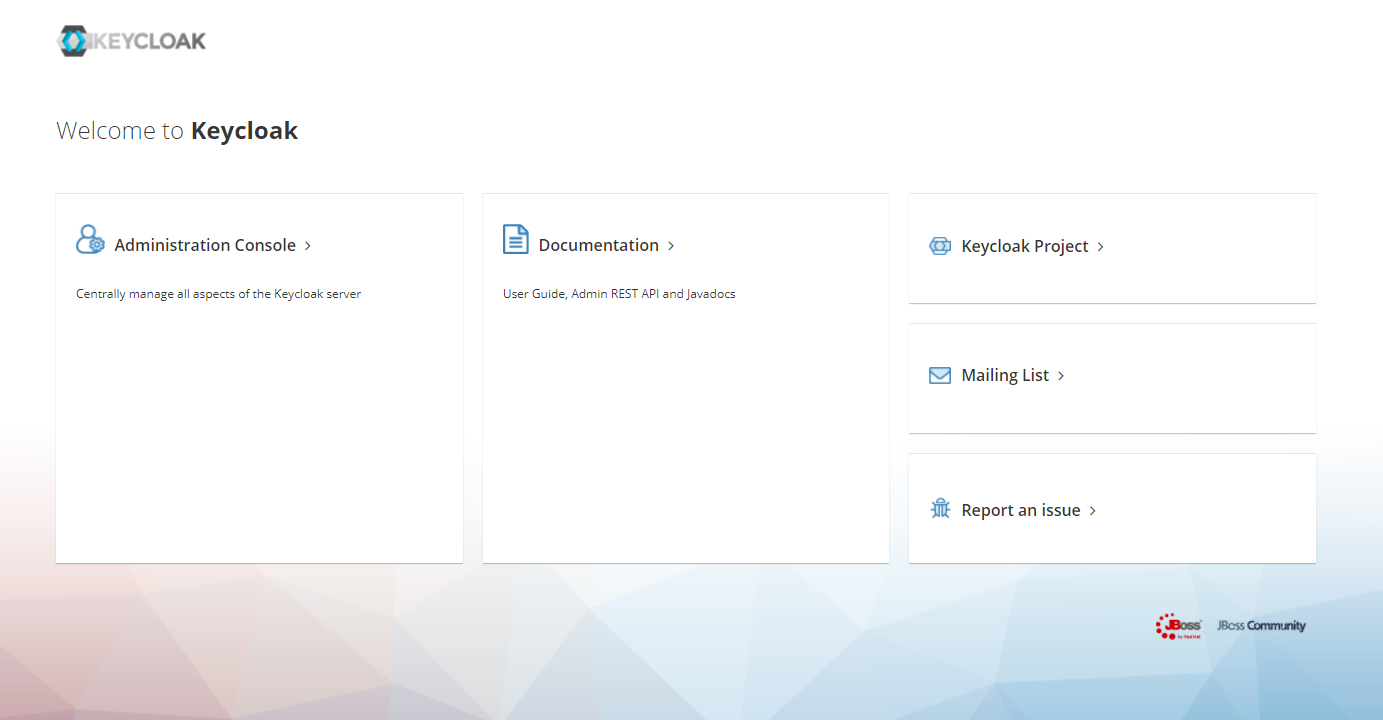The height and width of the screenshot is (720, 1383).
Task: Click the Report an issue bug icon
Action: [940, 509]
